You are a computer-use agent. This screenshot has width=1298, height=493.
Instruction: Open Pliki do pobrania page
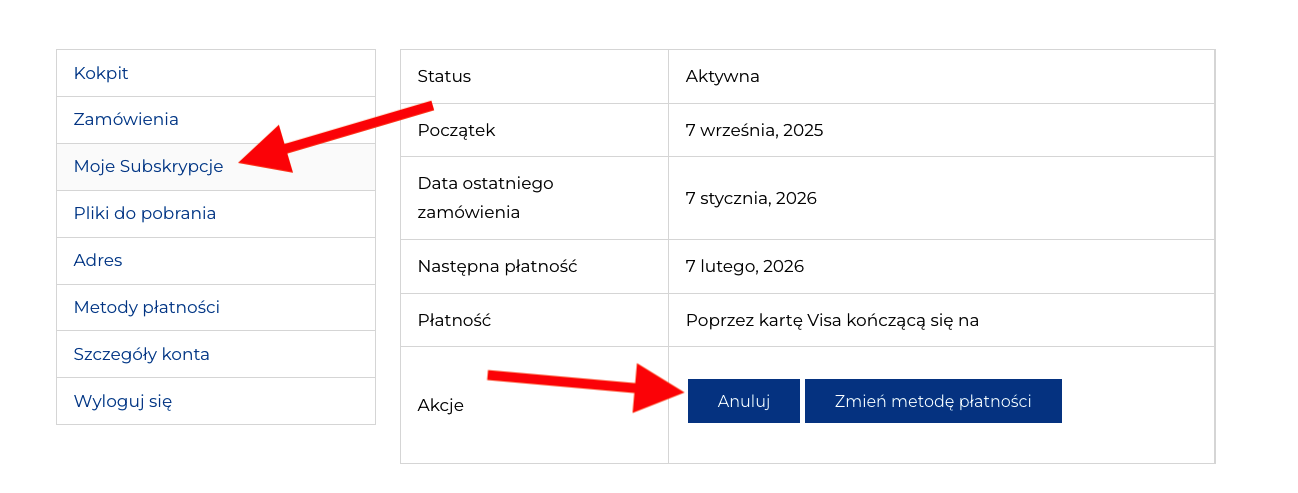[x=145, y=213]
